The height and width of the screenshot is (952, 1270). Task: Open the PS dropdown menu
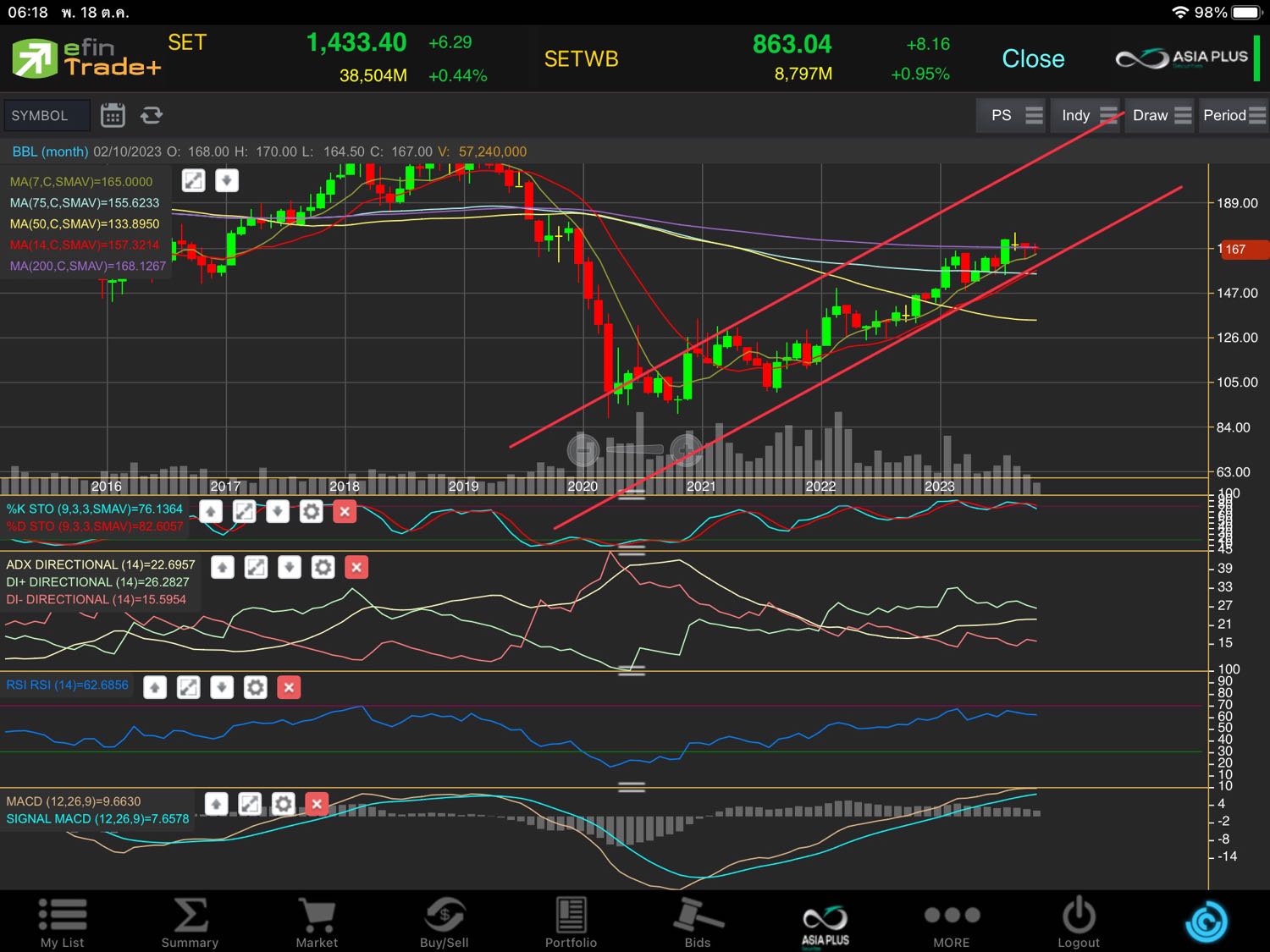(x=1013, y=115)
